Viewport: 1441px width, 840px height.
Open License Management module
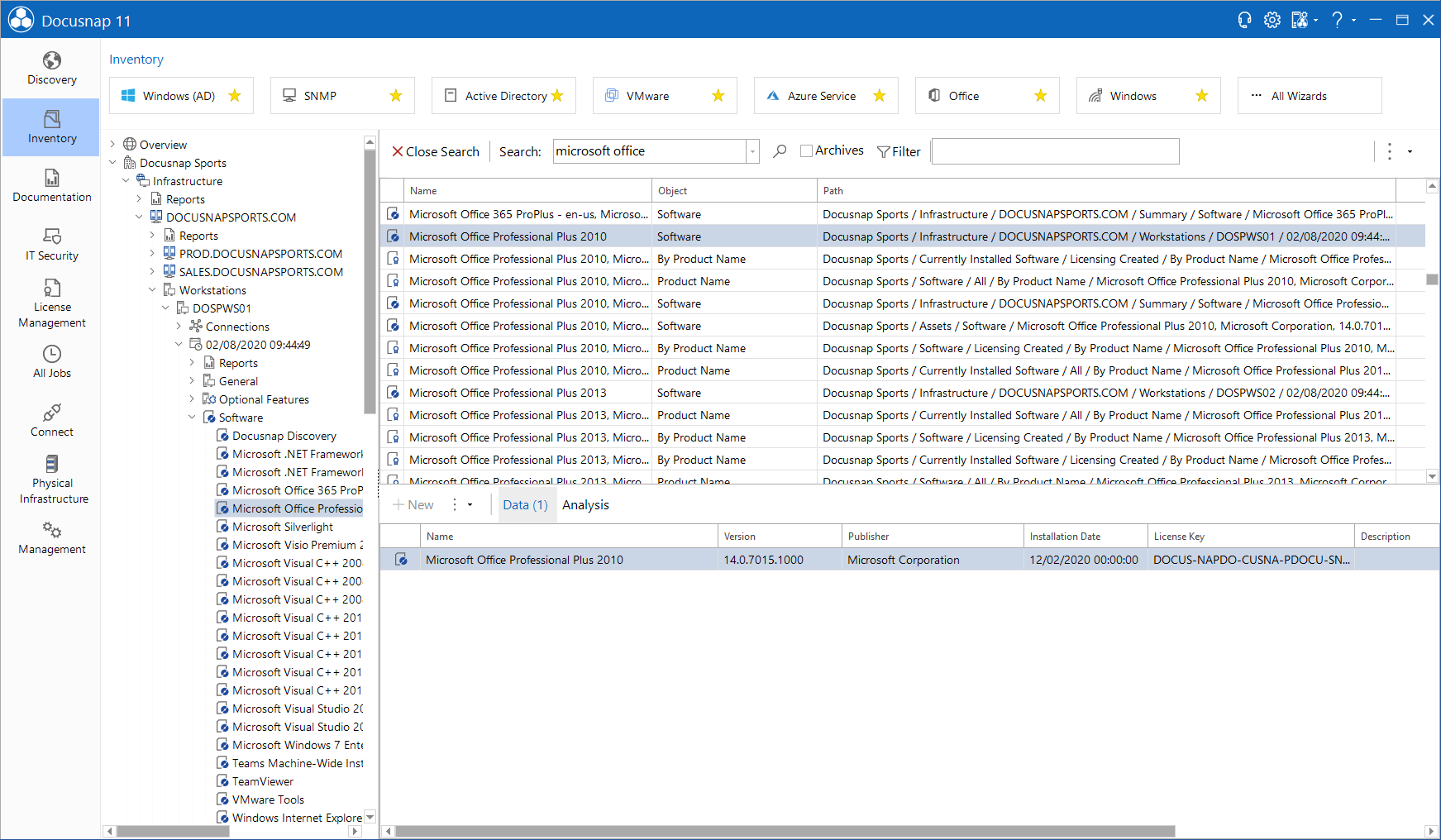click(x=51, y=303)
